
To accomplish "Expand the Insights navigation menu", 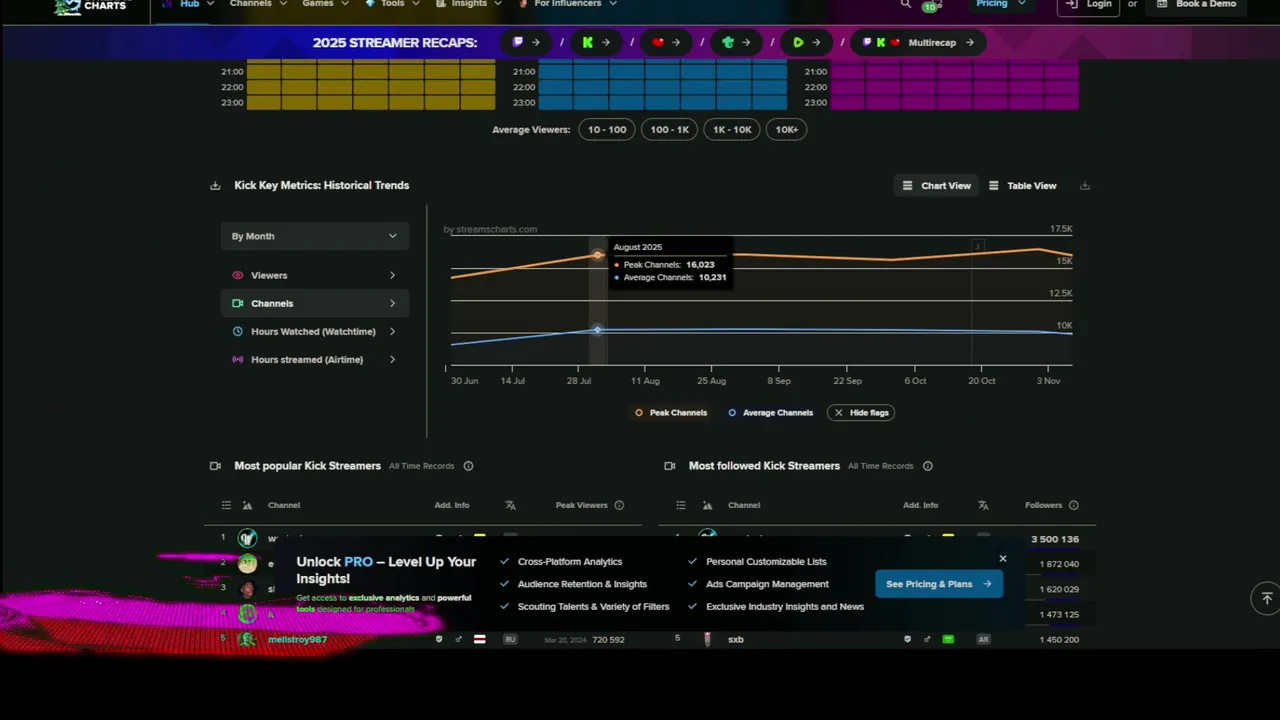I will (x=469, y=4).
